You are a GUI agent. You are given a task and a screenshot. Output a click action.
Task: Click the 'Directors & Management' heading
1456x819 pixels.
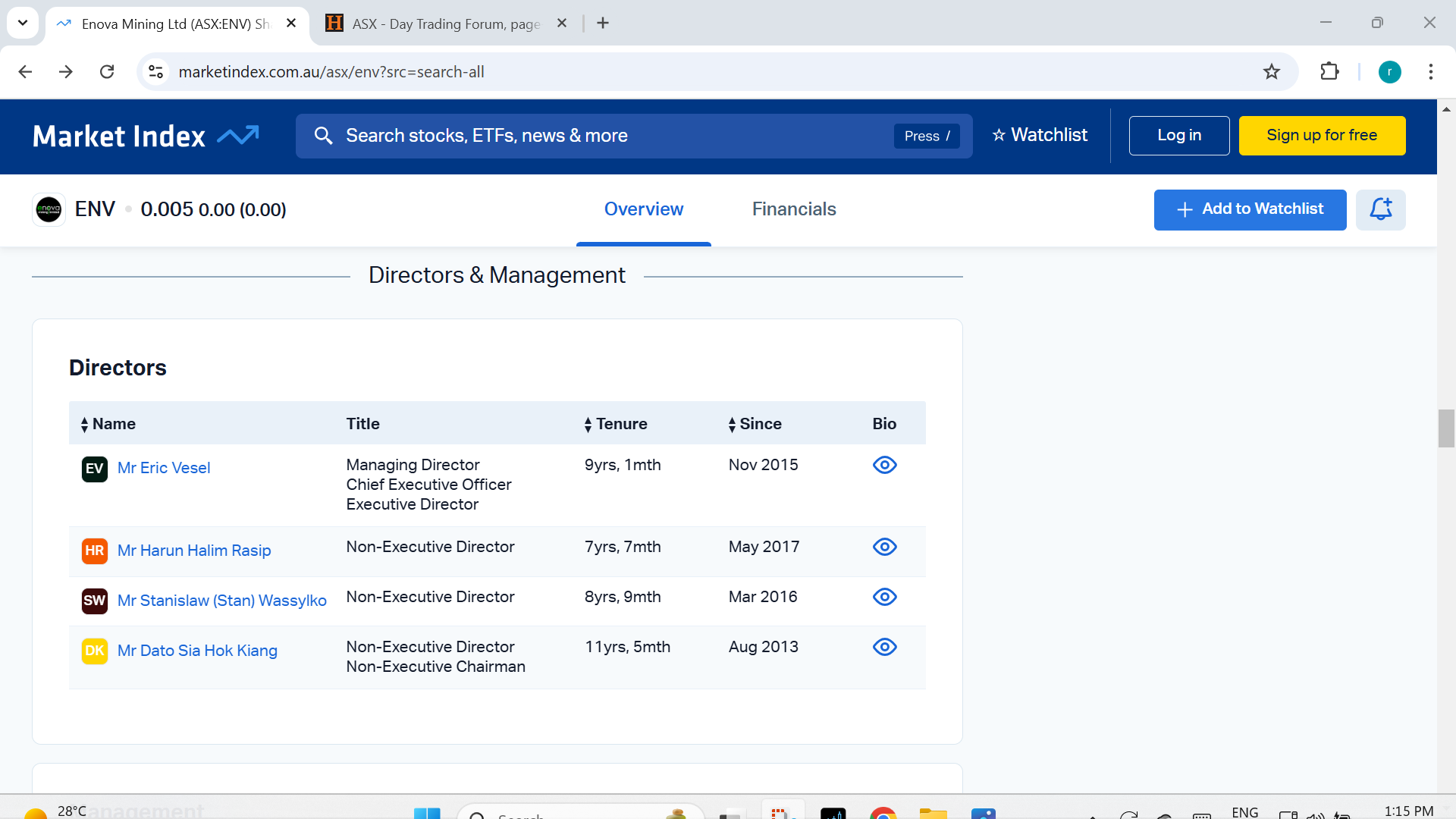497,275
